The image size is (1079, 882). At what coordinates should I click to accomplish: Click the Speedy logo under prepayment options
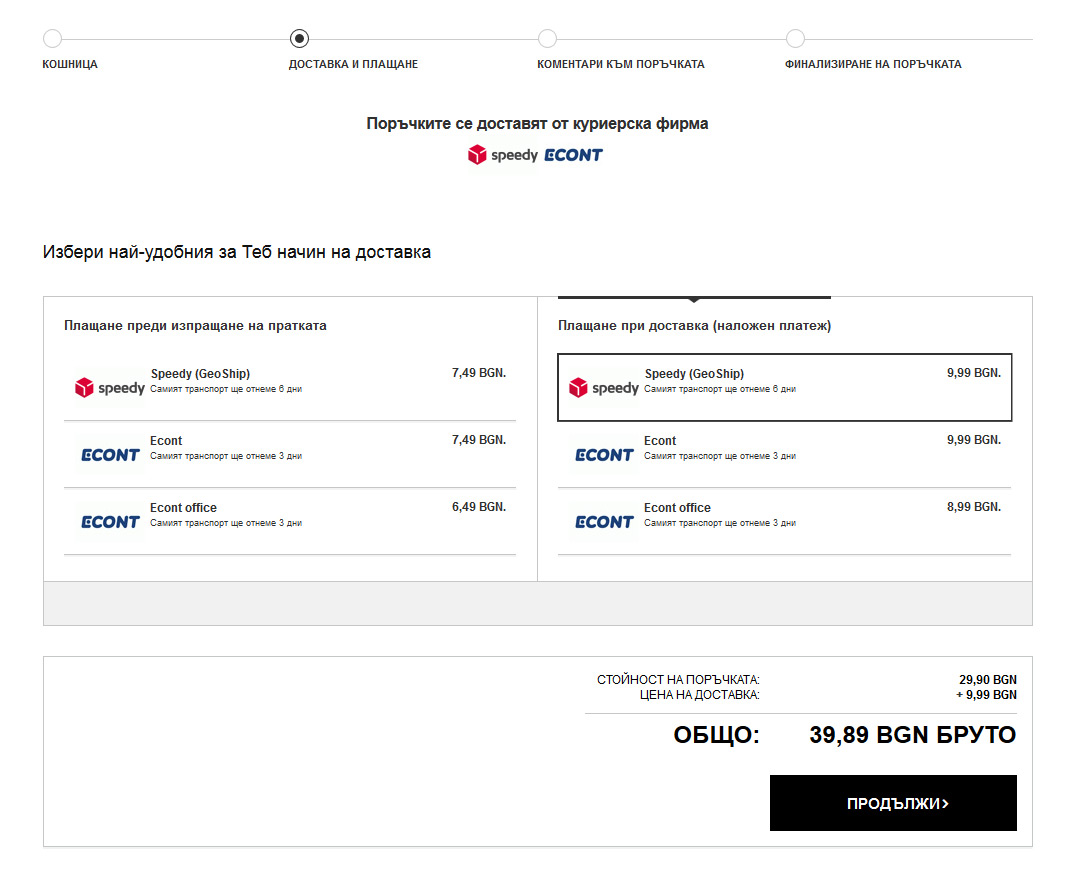pos(109,388)
